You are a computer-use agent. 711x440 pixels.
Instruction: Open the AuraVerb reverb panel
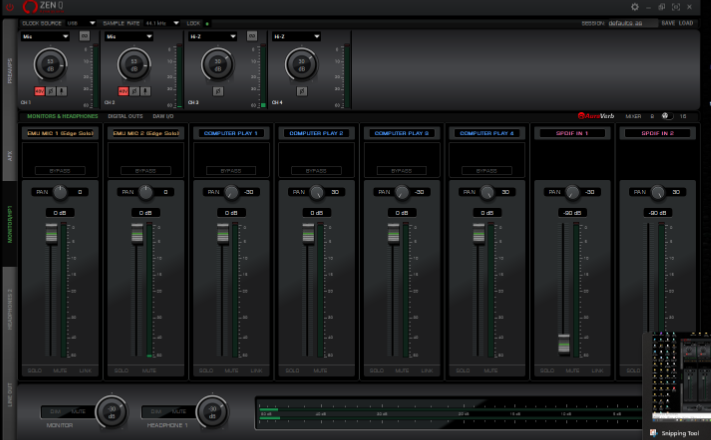(x=596, y=116)
